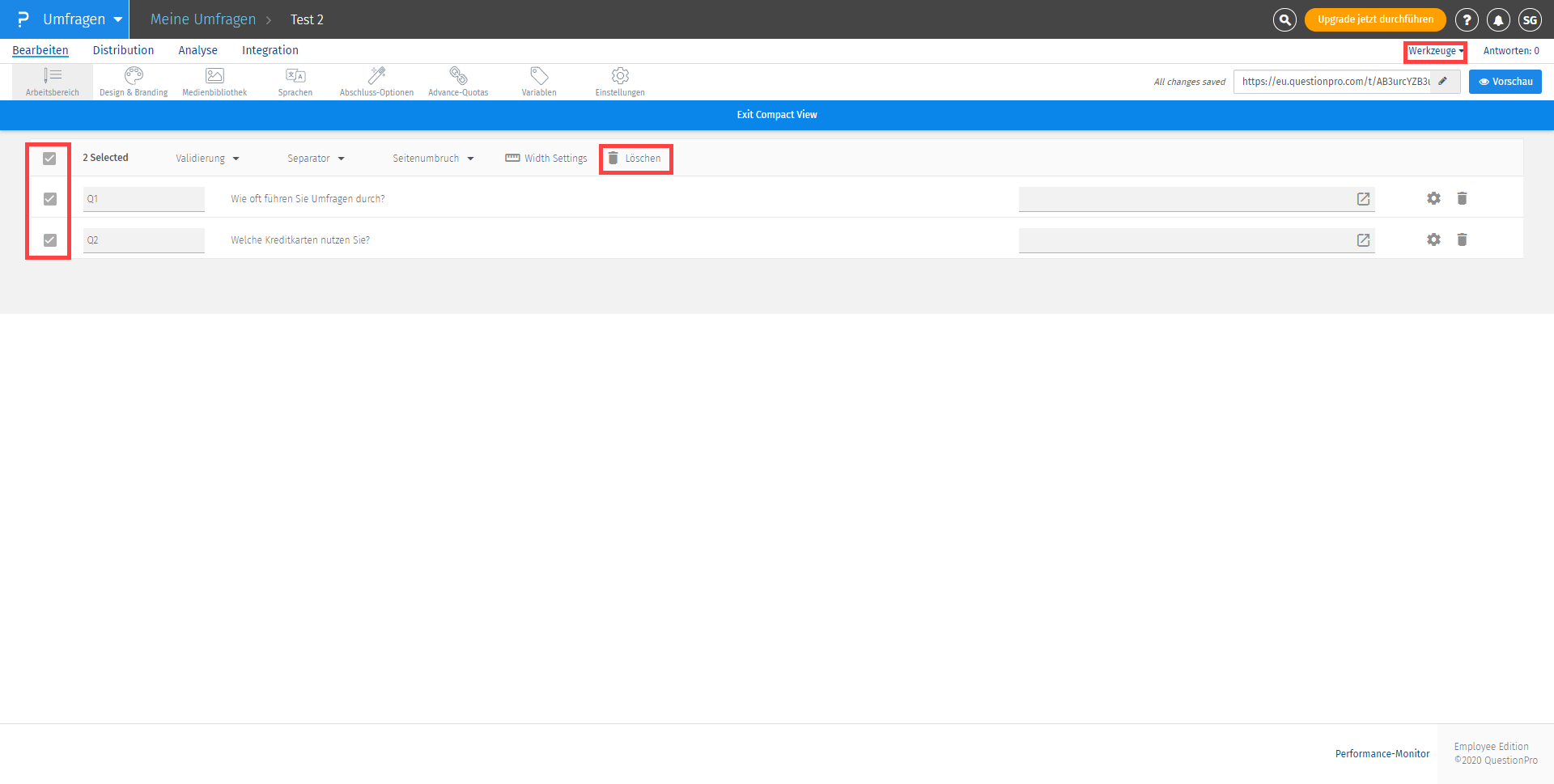This screenshot has width=1554, height=784.
Task: Switch to the Distribution tab
Action: 123,50
